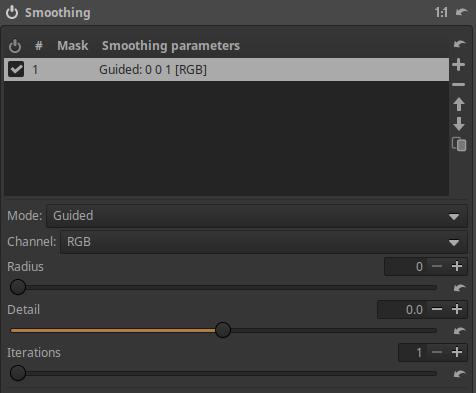476x393 pixels.
Task: Uncheck the instance 1 enable checkbox
Action: (x=16, y=69)
